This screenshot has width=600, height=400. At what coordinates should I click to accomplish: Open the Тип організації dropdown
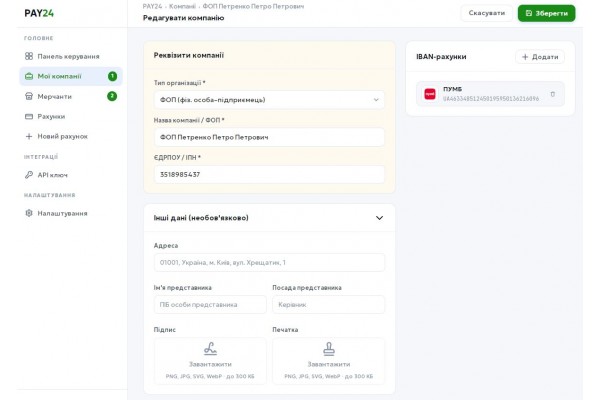click(269, 100)
